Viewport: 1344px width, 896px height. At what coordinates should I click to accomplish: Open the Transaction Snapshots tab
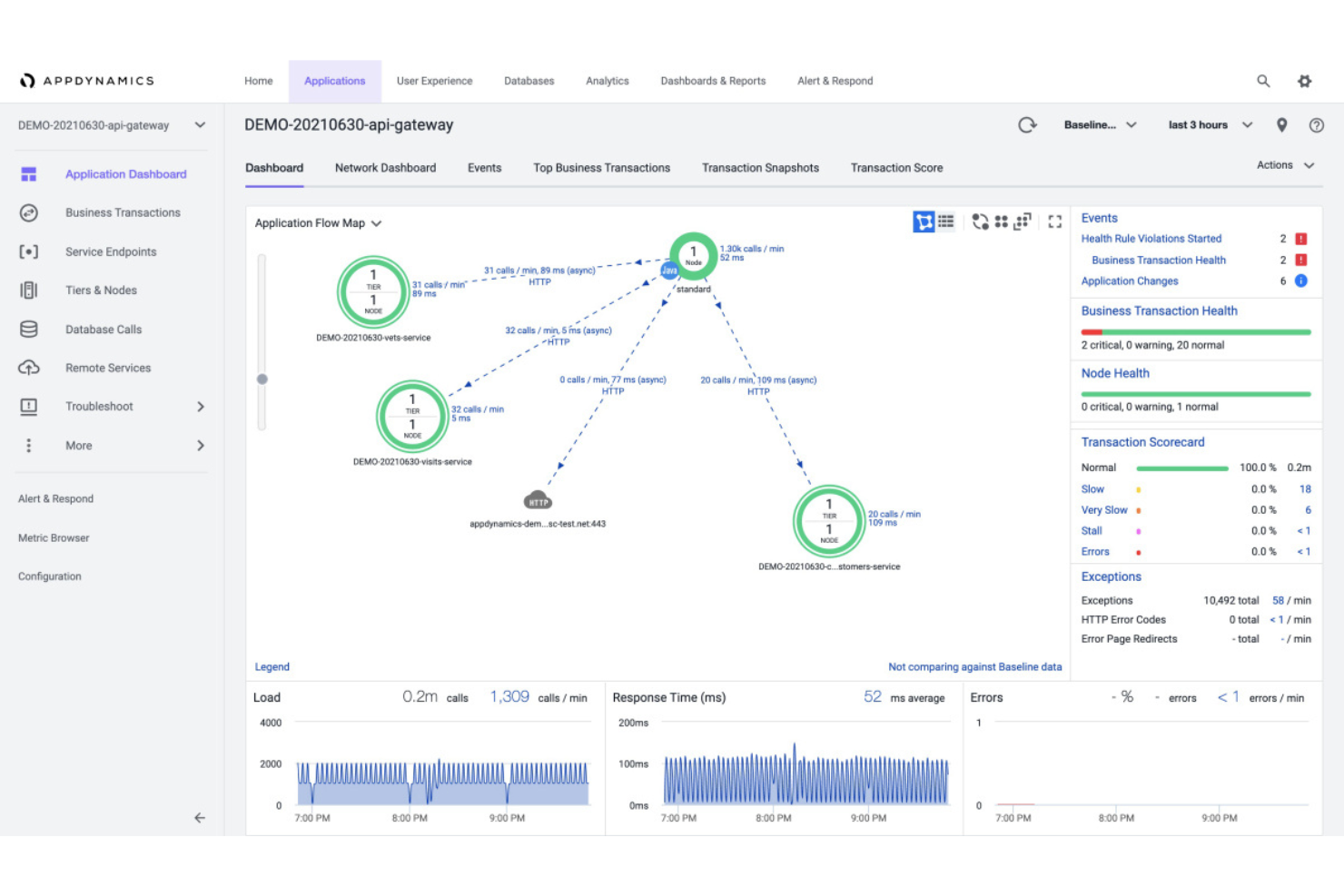click(760, 168)
